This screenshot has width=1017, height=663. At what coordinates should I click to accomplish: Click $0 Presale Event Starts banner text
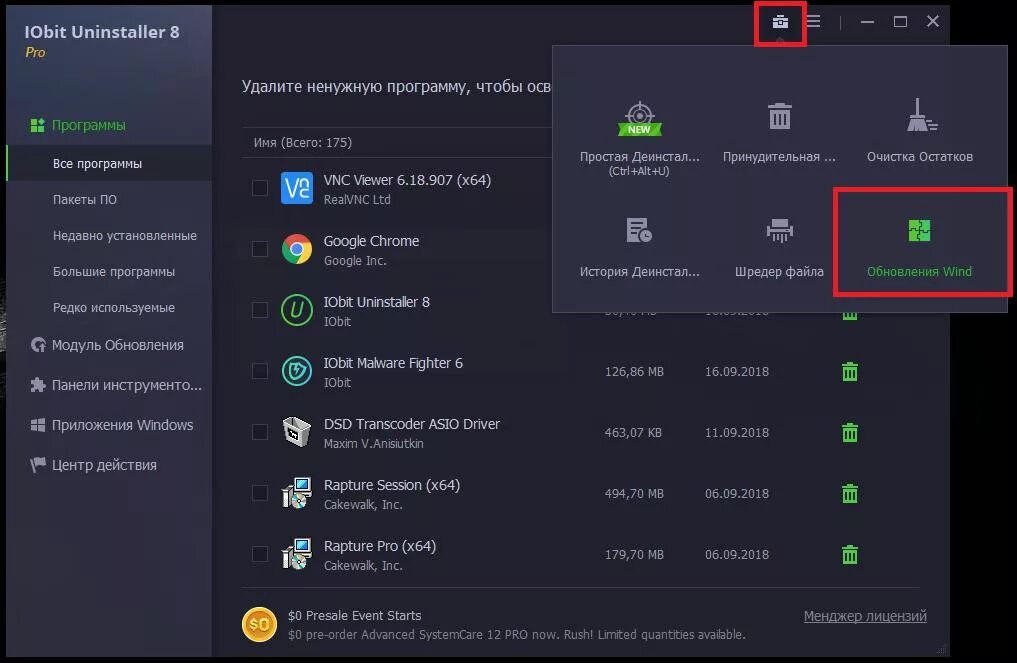point(354,616)
